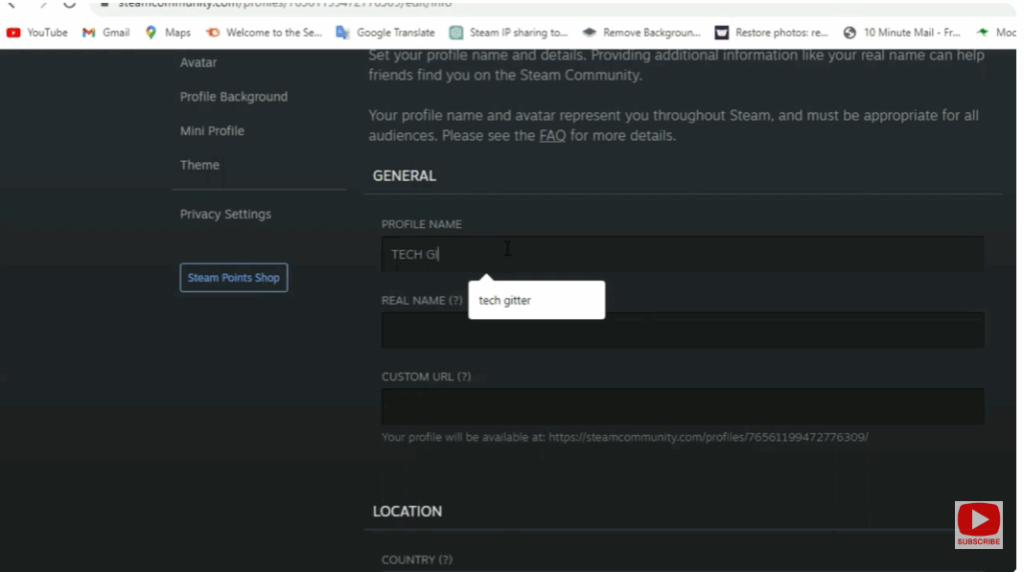1024x572 pixels.
Task: Open the Steam IP sharing bookmark
Action: pyautogui.click(x=508, y=33)
